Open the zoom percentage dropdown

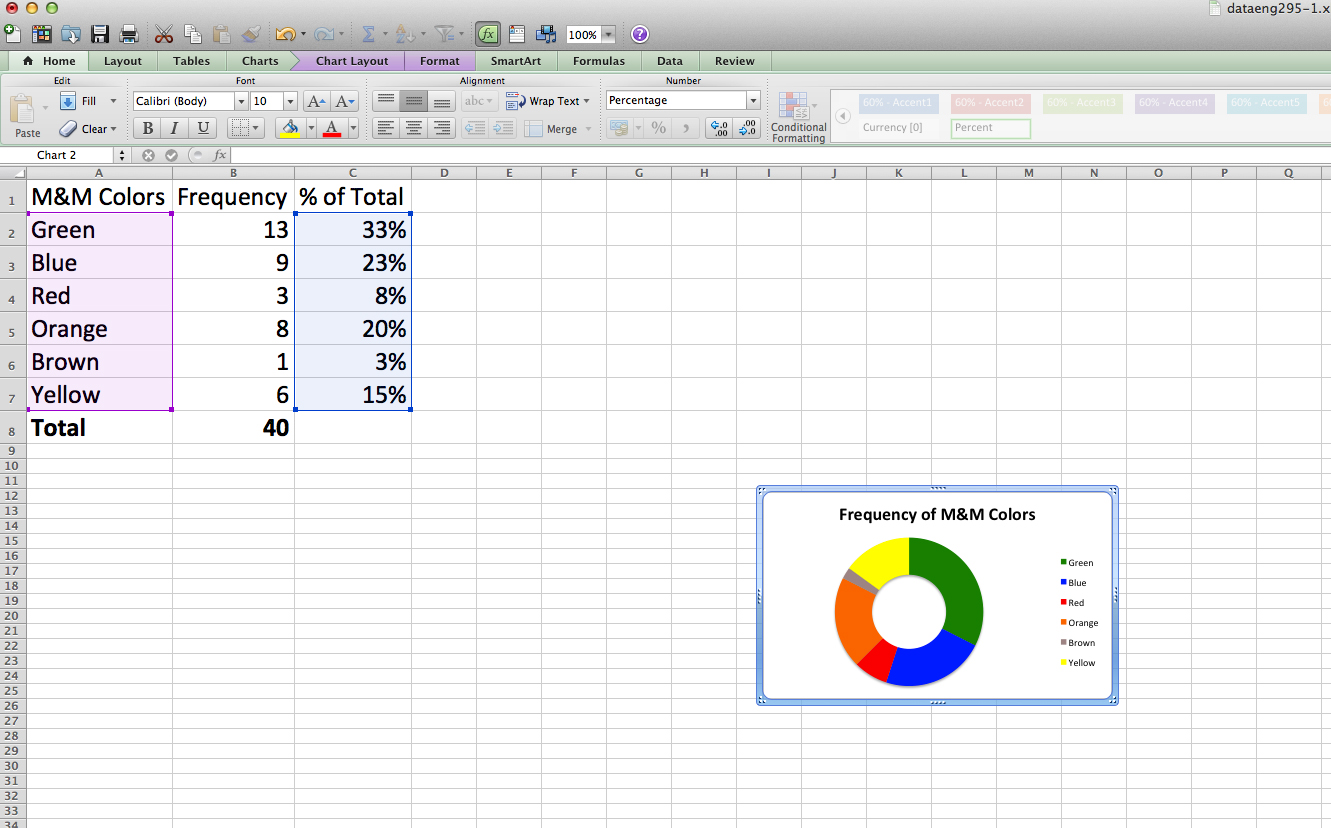[x=608, y=35]
